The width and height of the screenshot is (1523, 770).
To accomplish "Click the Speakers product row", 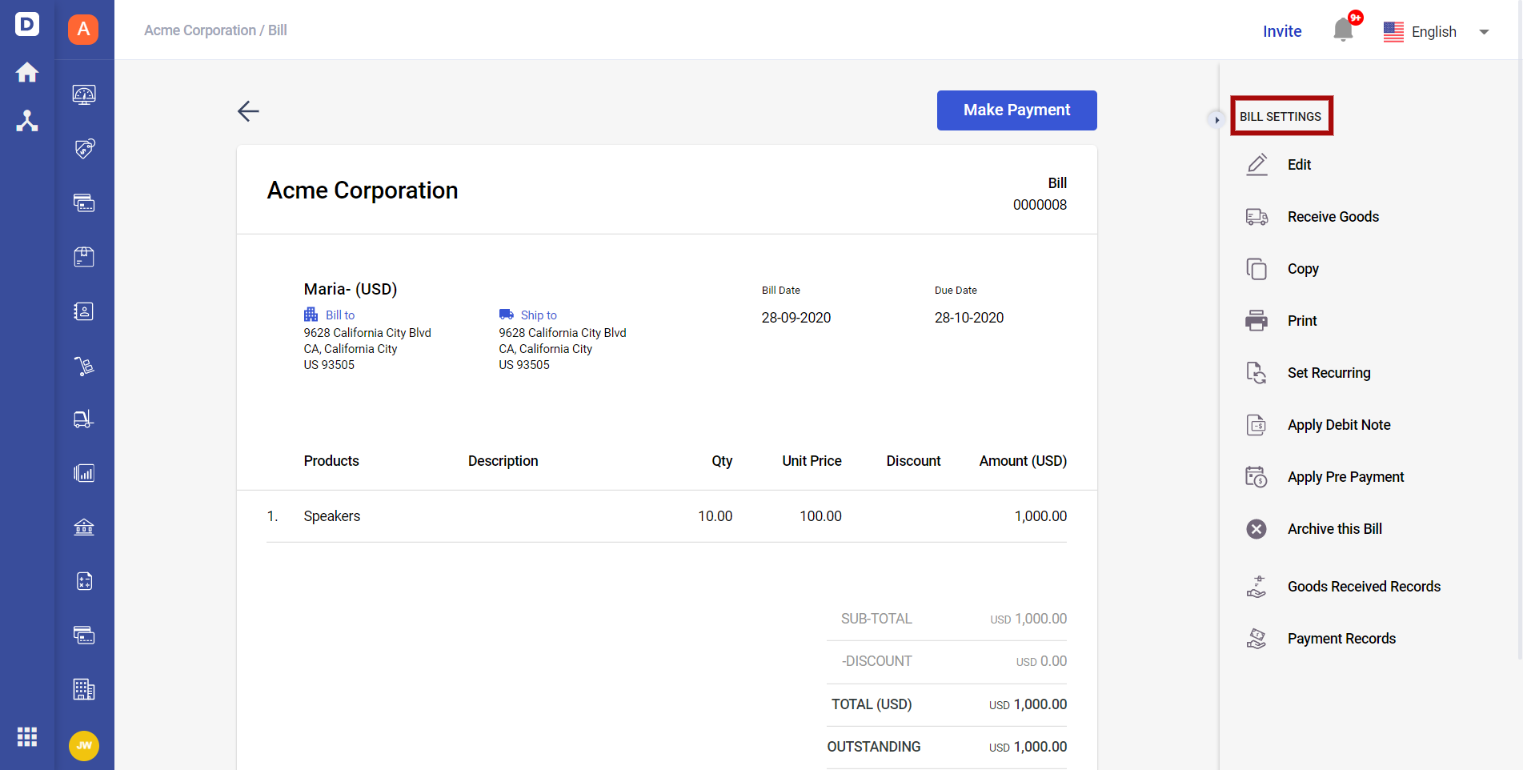I will click(x=667, y=517).
